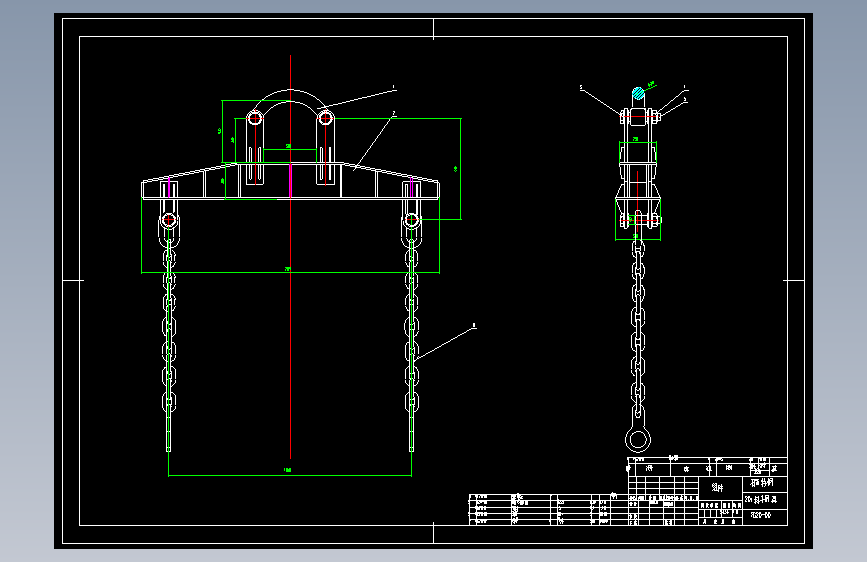Click the right pin hole of the U-shackle

325,118
